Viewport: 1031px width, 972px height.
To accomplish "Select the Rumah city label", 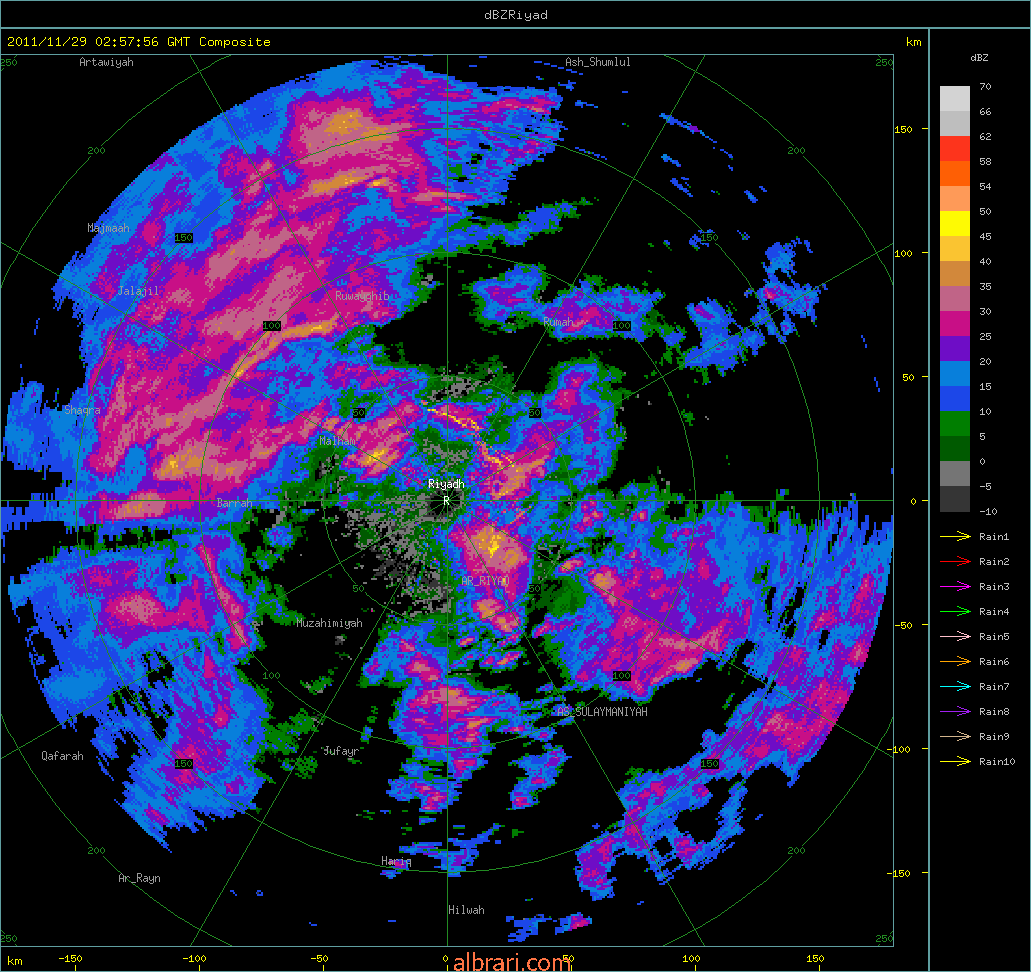I will (558, 322).
